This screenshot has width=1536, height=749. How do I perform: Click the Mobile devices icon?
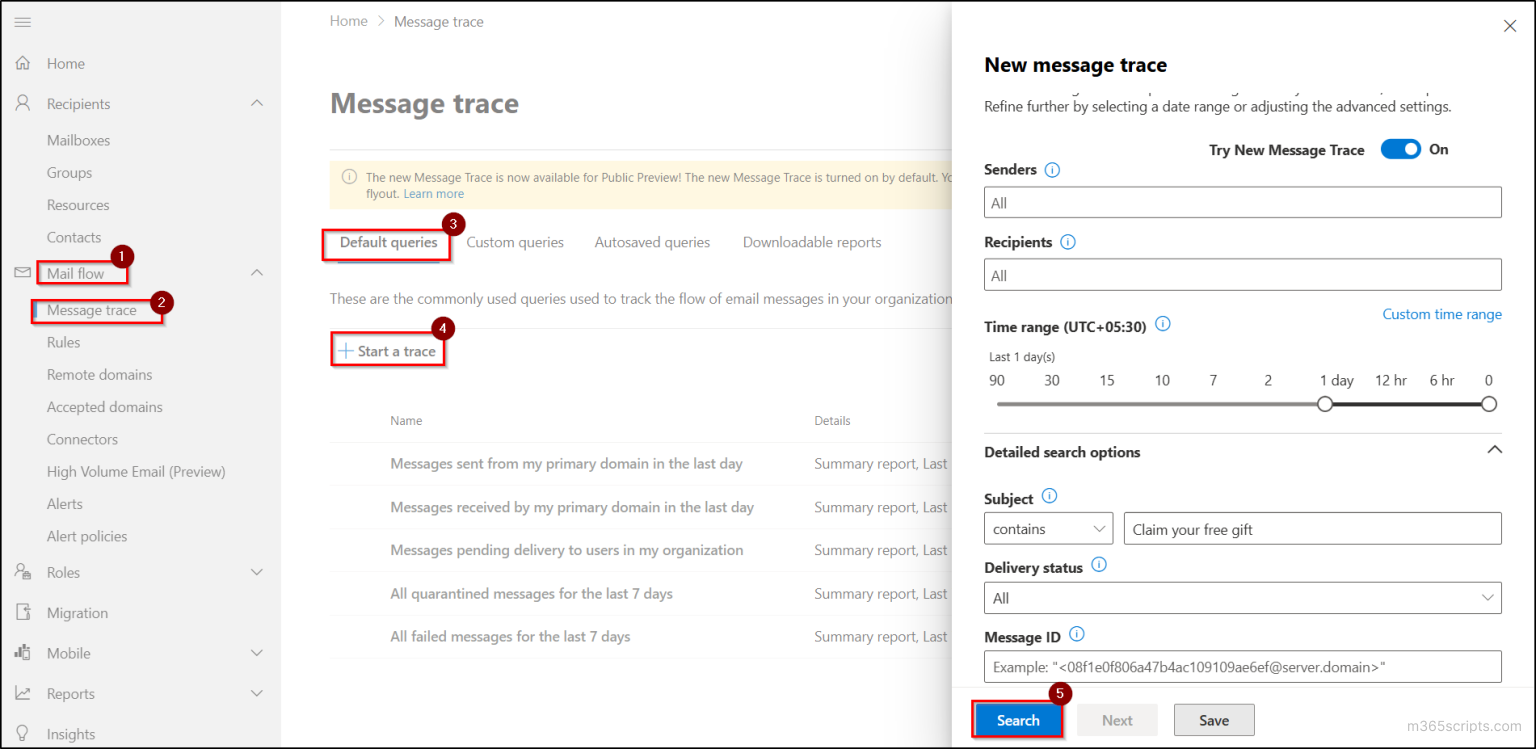click(22, 652)
